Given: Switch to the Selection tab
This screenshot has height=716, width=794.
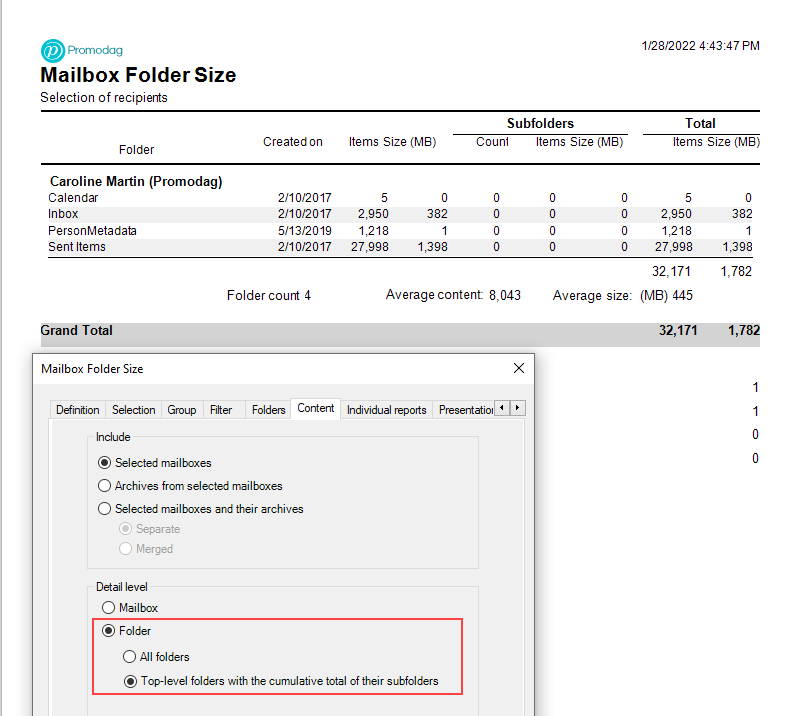Looking at the screenshot, I should pos(133,410).
